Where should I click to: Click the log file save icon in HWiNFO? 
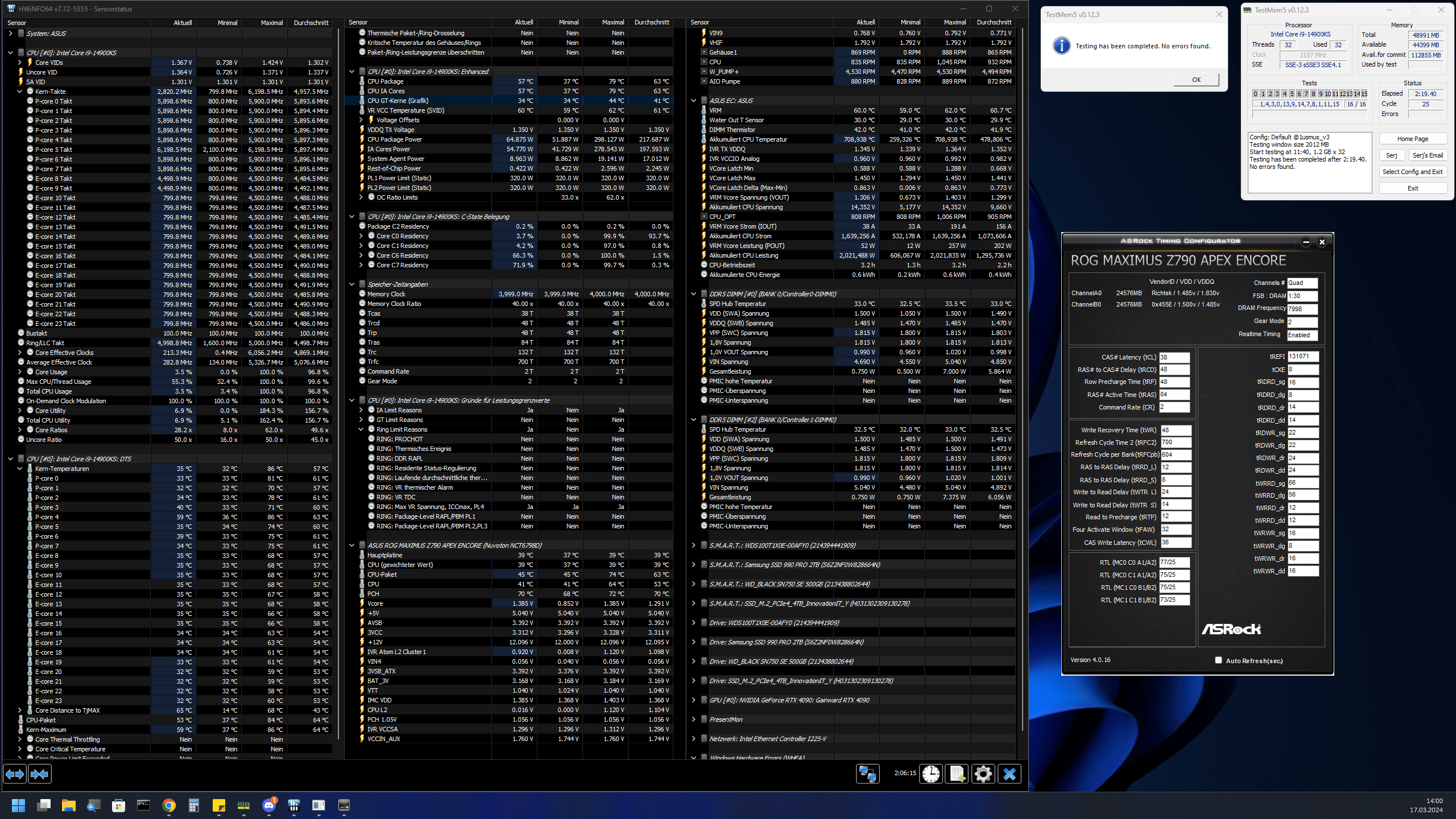pyautogui.click(x=957, y=773)
